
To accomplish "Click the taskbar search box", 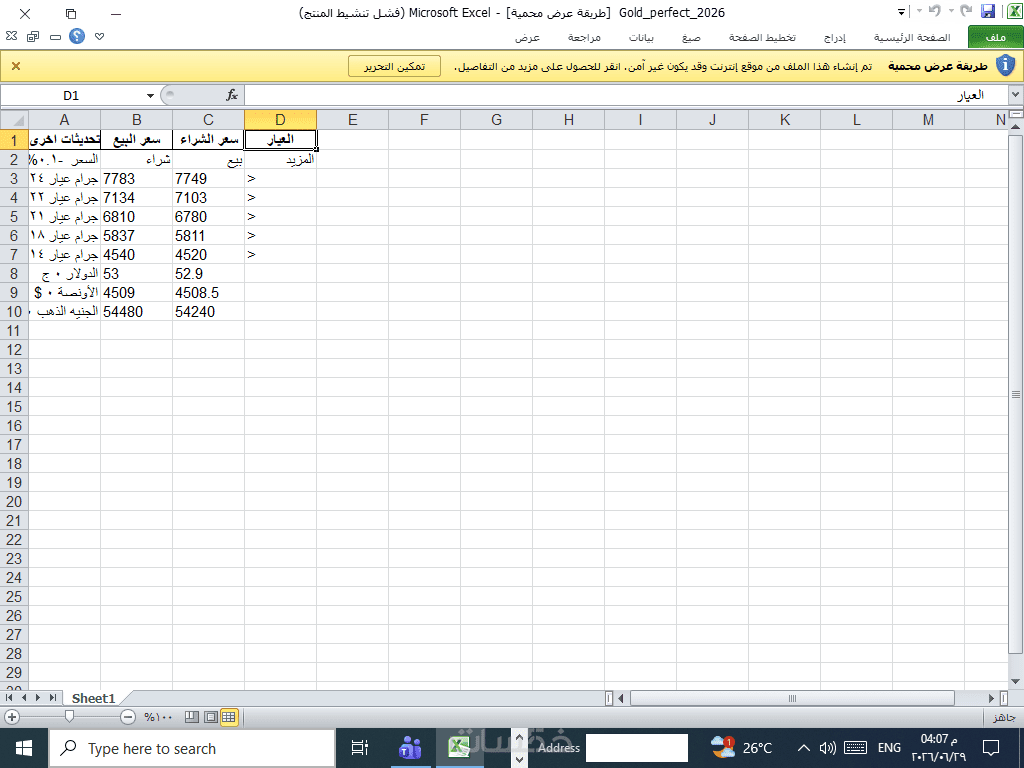I will point(192,748).
